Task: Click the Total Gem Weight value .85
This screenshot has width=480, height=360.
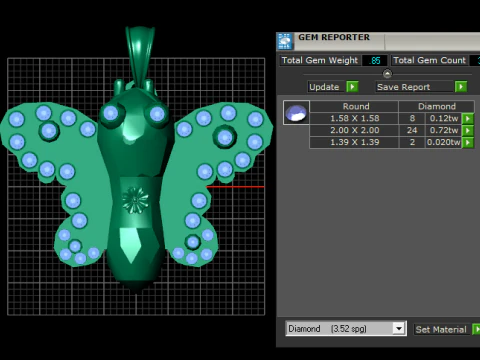Action: pos(375,60)
